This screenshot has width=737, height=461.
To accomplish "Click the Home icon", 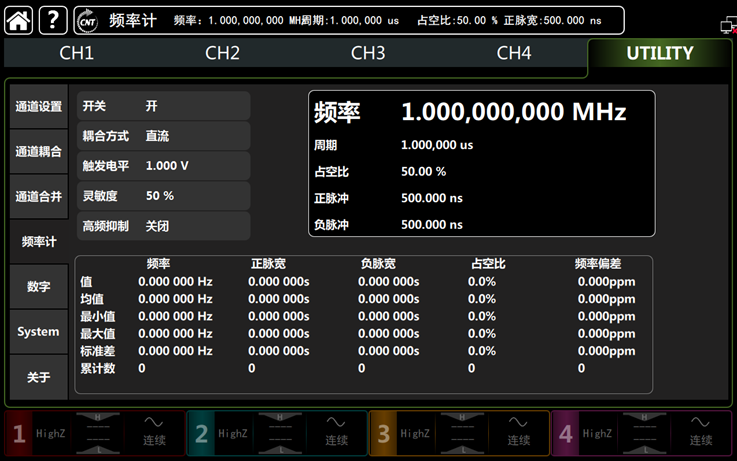I will (19, 19).
